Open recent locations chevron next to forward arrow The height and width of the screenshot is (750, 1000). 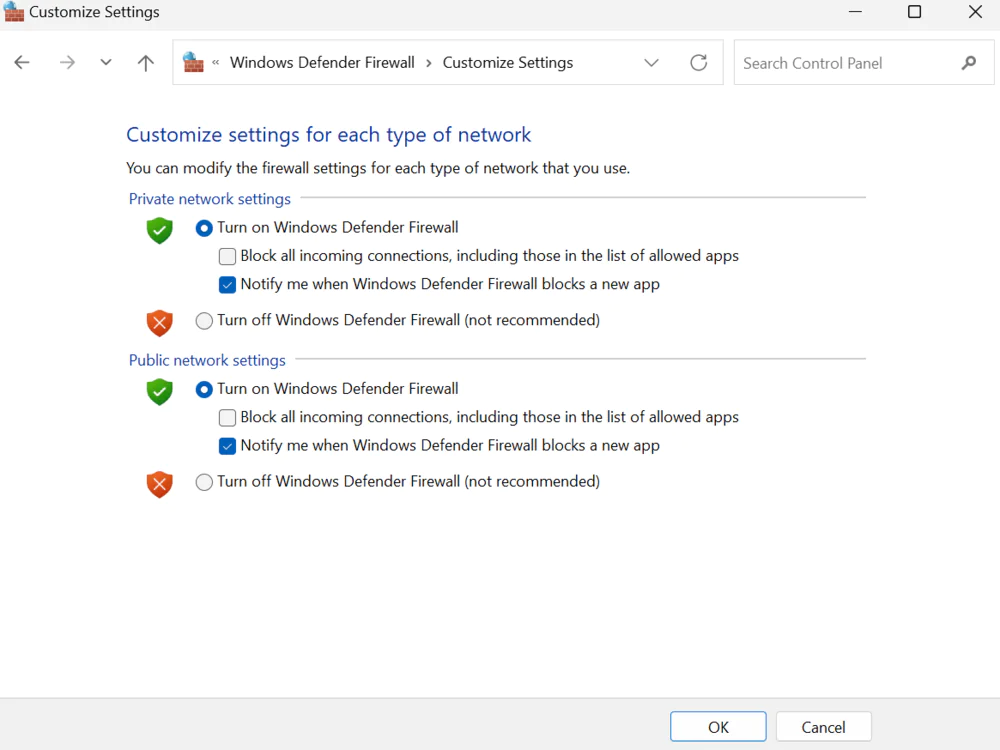(106, 62)
